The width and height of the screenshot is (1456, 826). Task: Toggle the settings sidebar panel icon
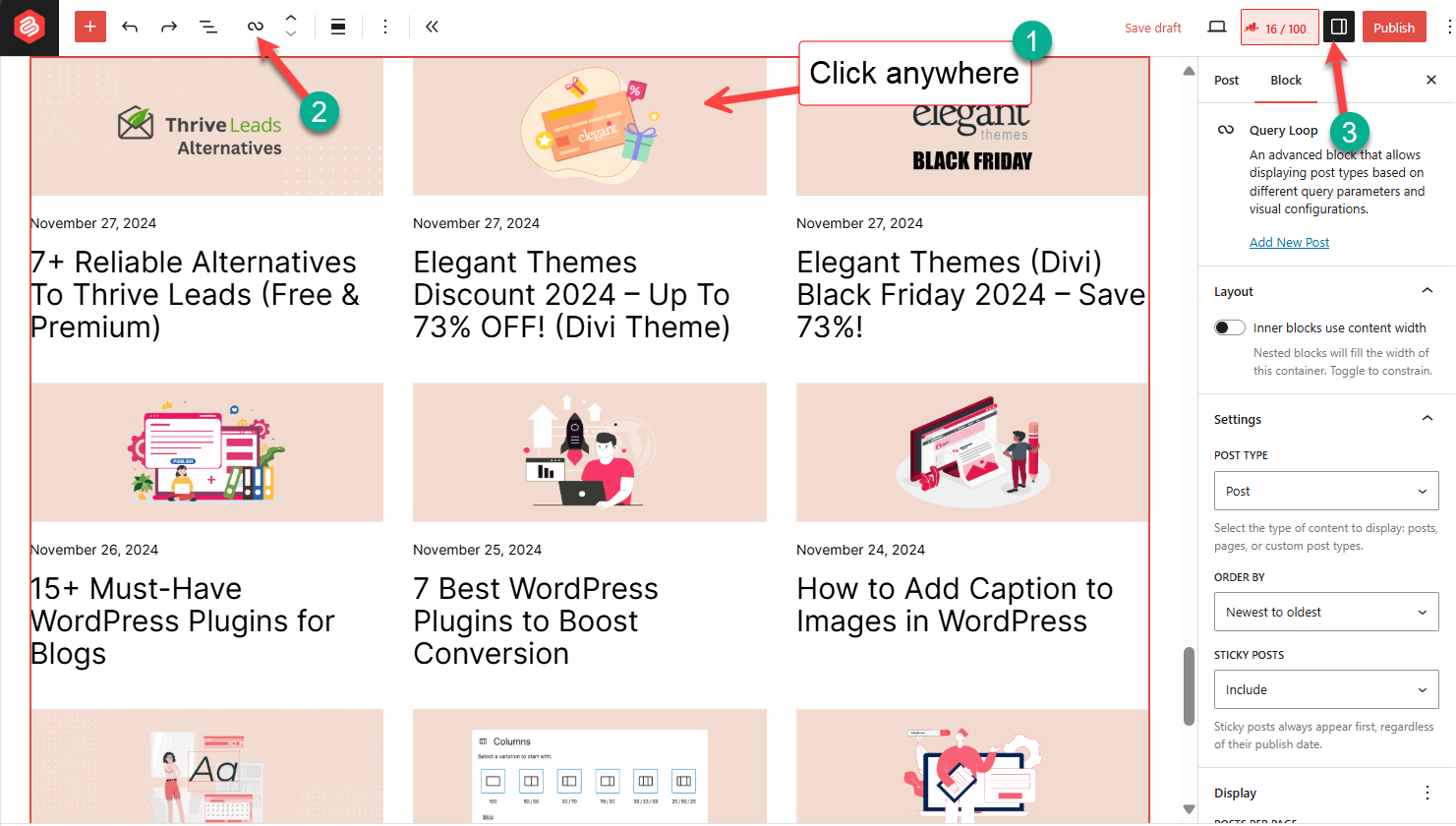click(1338, 27)
